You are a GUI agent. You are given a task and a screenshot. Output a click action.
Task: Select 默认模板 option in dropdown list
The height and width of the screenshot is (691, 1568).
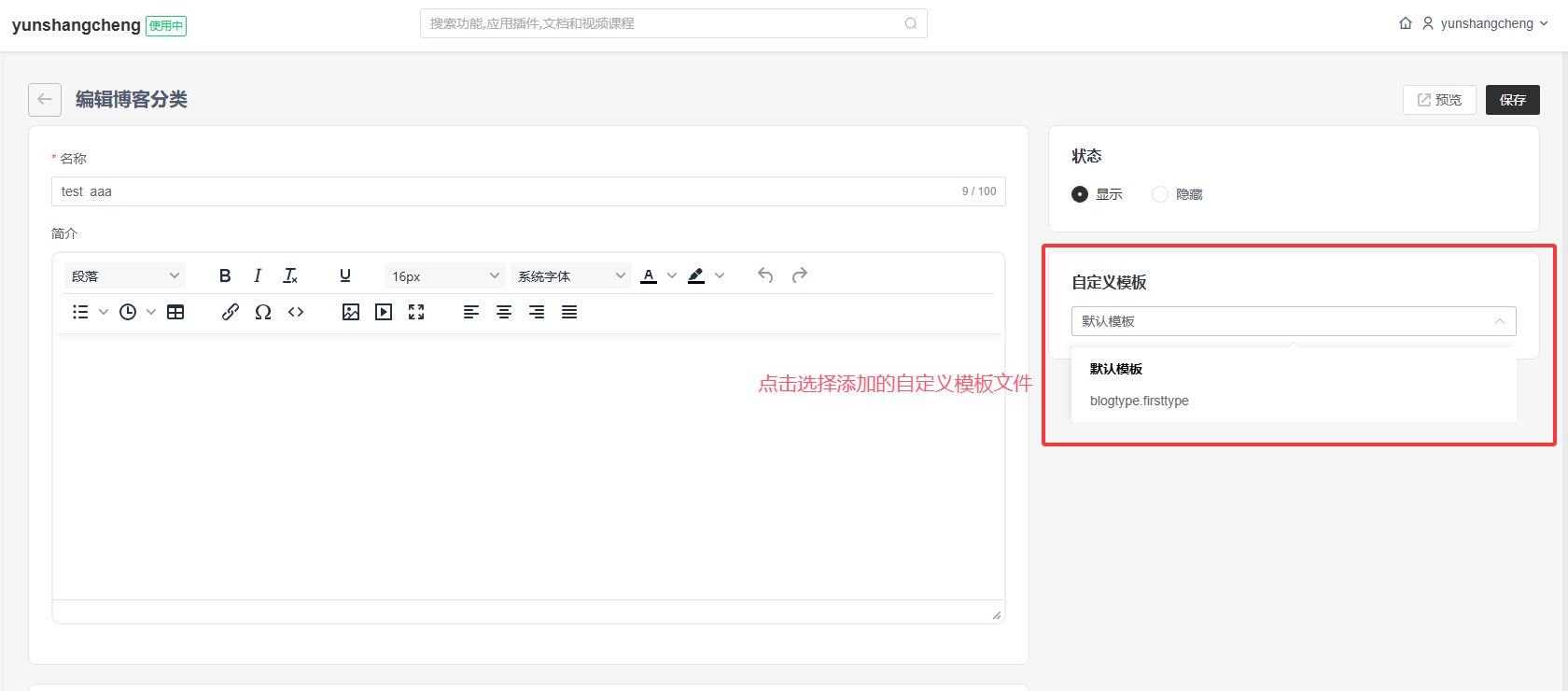(1116, 369)
